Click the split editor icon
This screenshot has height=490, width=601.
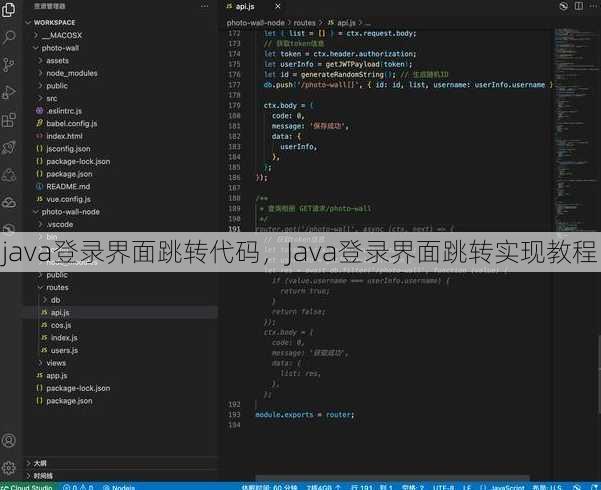(x=579, y=6)
